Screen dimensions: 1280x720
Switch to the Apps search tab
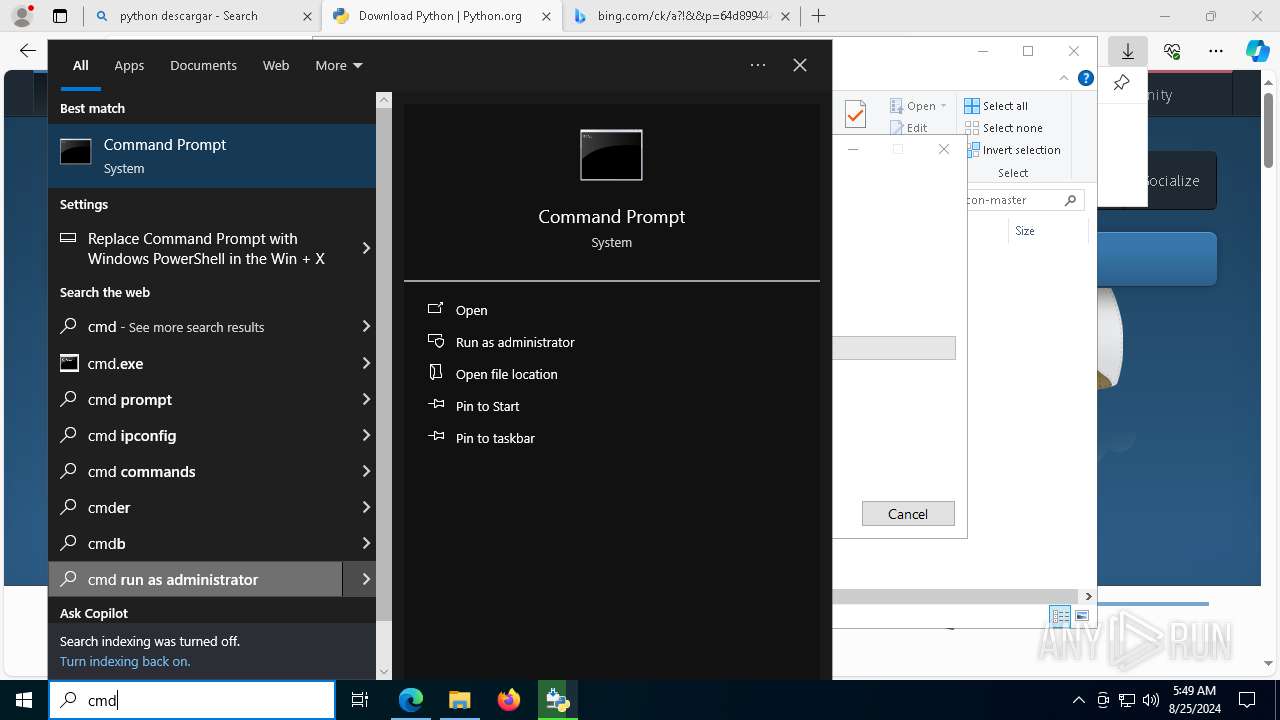coord(129,65)
